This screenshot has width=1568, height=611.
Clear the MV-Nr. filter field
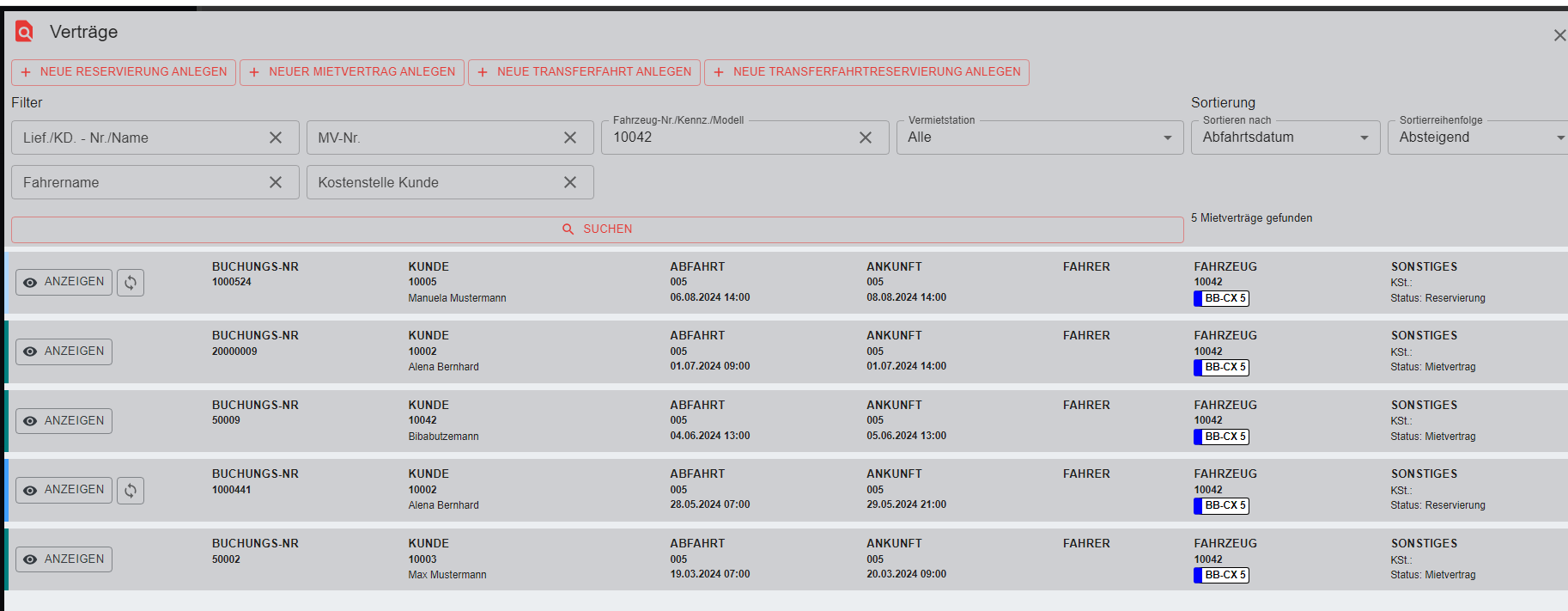[x=569, y=137]
